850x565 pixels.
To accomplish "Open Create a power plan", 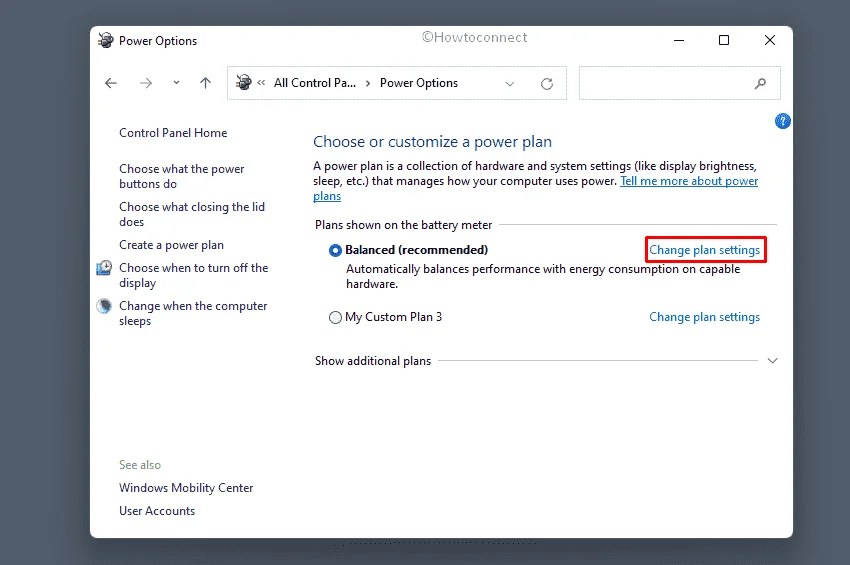I will pyautogui.click(x=171, y=245).
